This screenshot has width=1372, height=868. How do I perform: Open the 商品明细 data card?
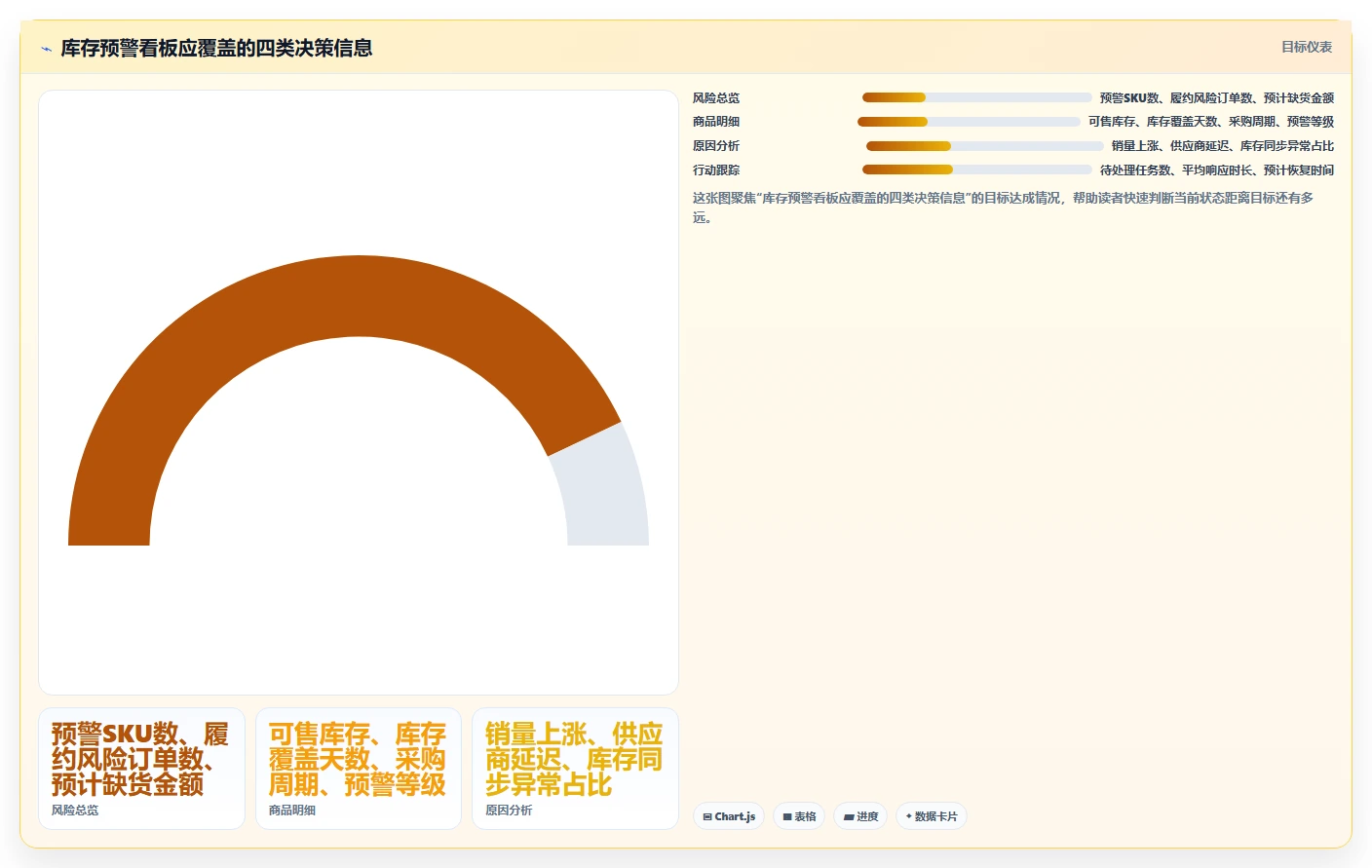pyautogui.click(x=359, y=769)
